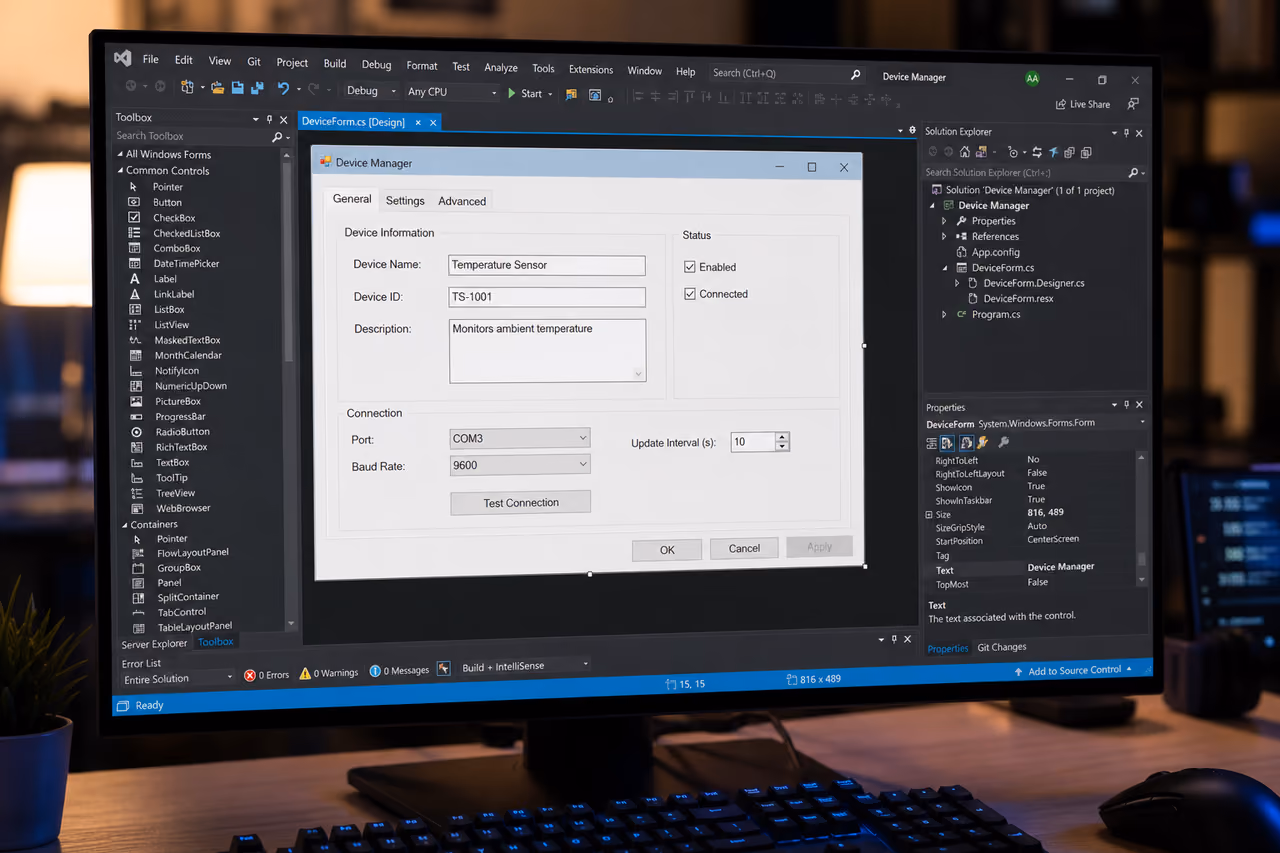Viewport: 1280px width, 853px height.
Task: Click the Toolbox panel scrollbar
Action: point(290,390)
